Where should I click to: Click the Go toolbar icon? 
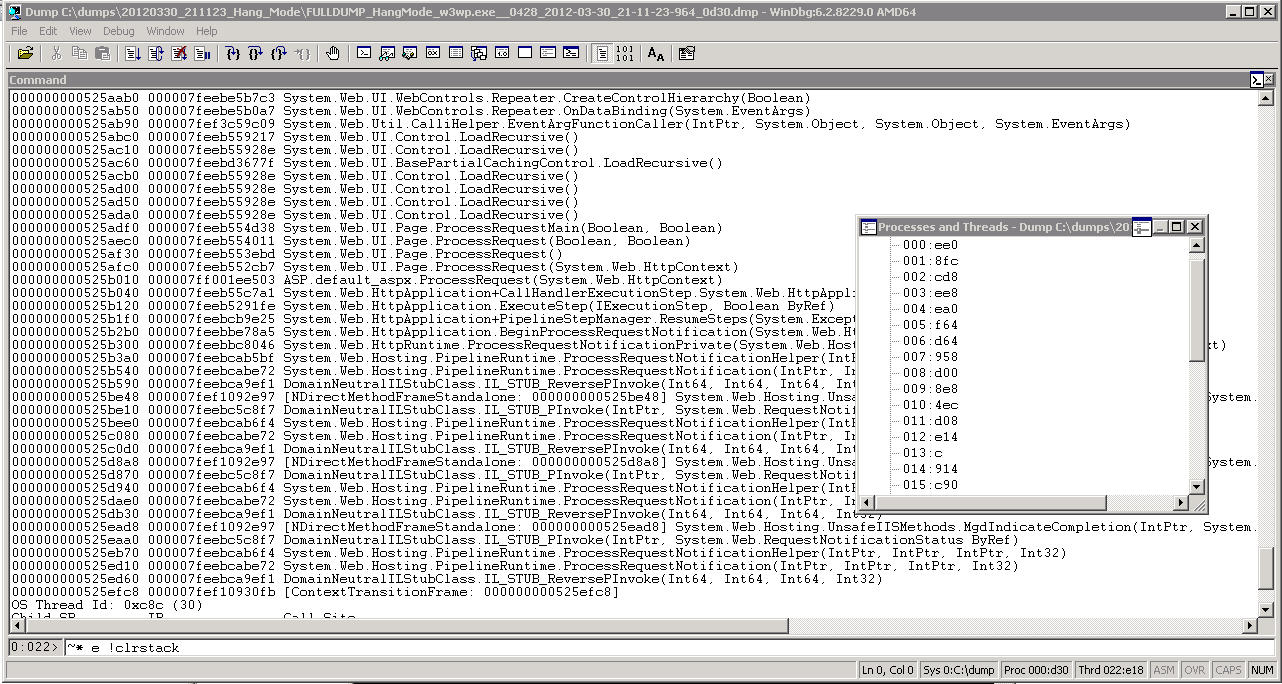pos(133,53)
